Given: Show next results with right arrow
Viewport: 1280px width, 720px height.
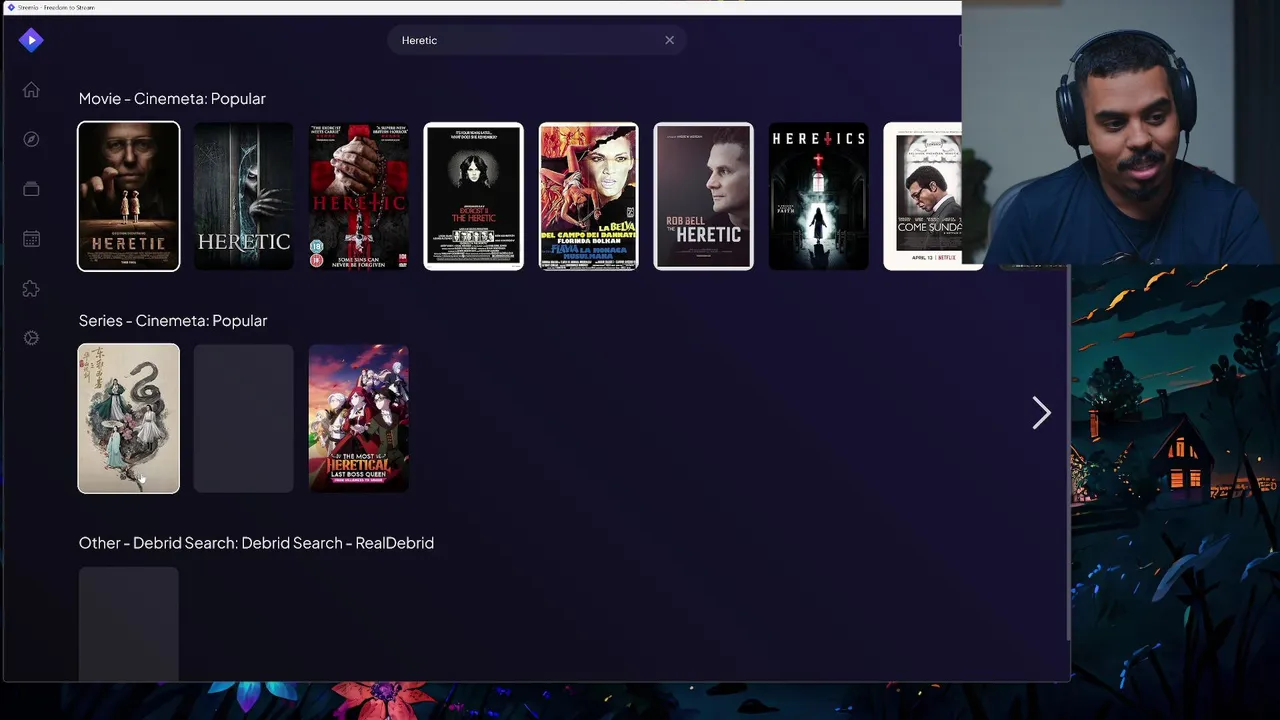Looking at the screenshot, I should [x=1041, y=412].
